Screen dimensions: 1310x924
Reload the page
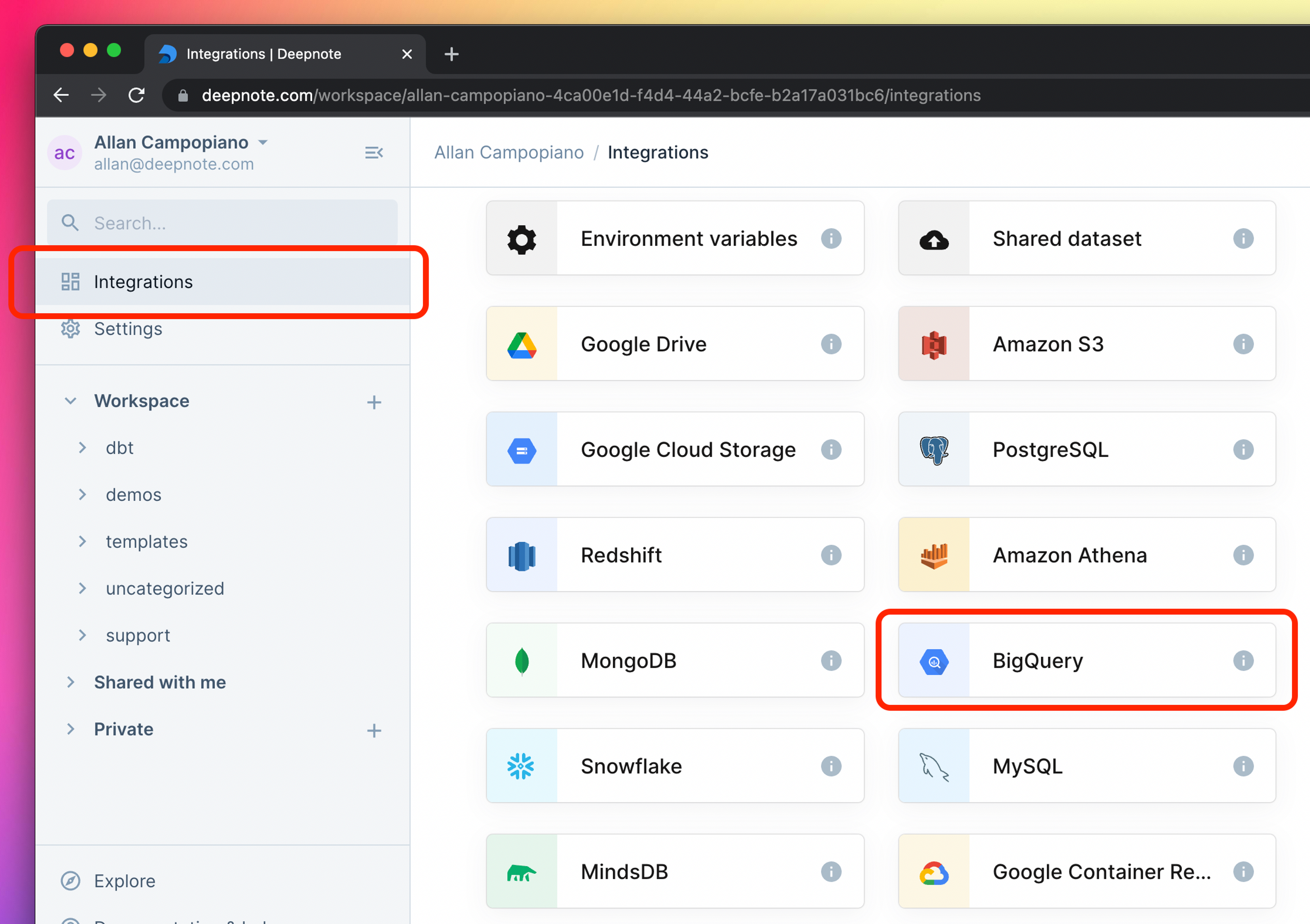click(x=136, y=95)
